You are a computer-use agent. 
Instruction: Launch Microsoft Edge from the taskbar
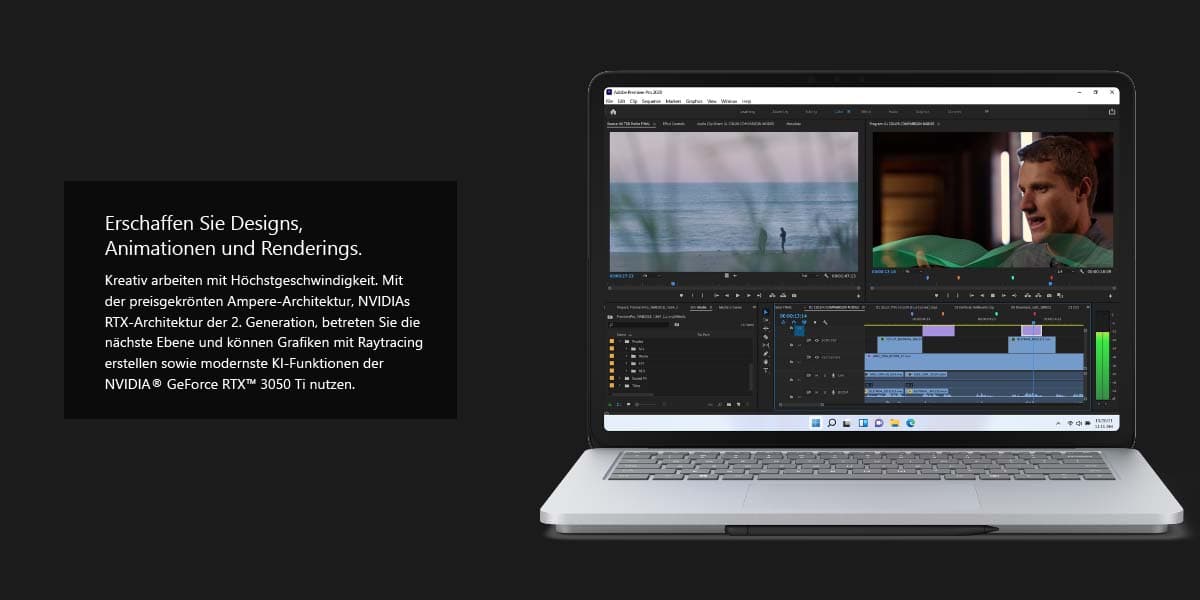pyautogui.click(x=910, y=423)
